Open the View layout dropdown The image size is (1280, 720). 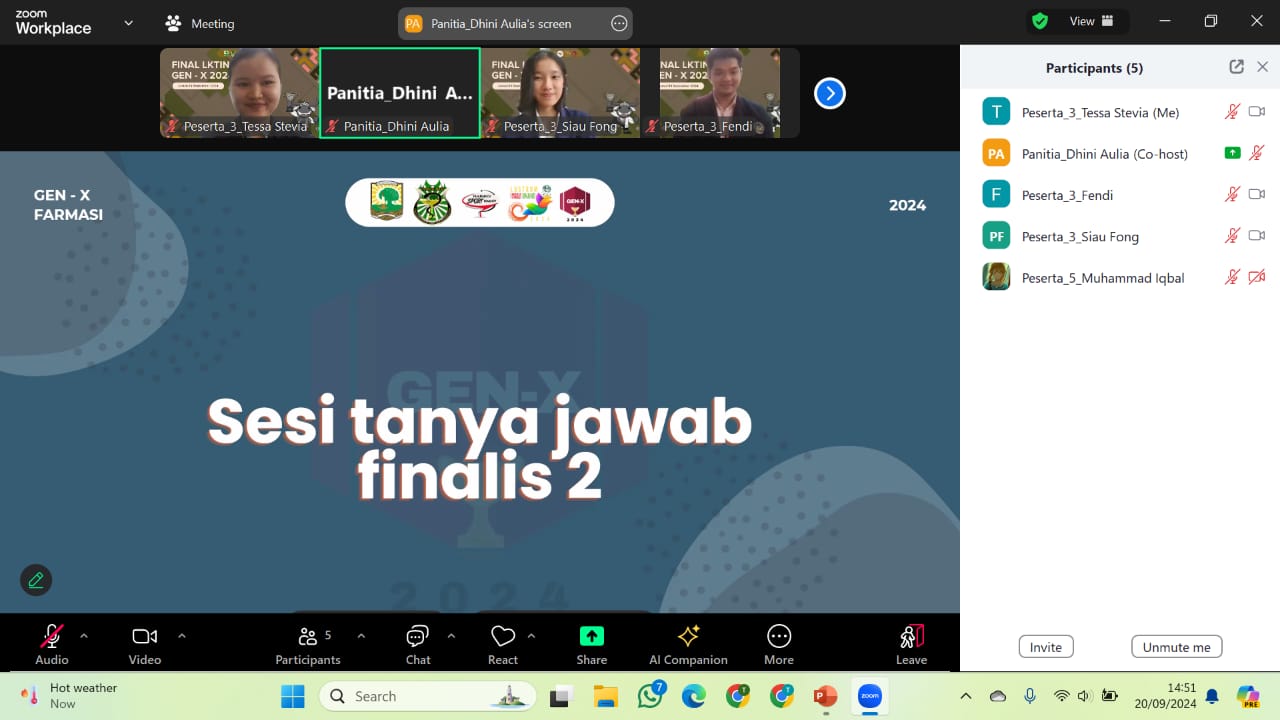1092,21
